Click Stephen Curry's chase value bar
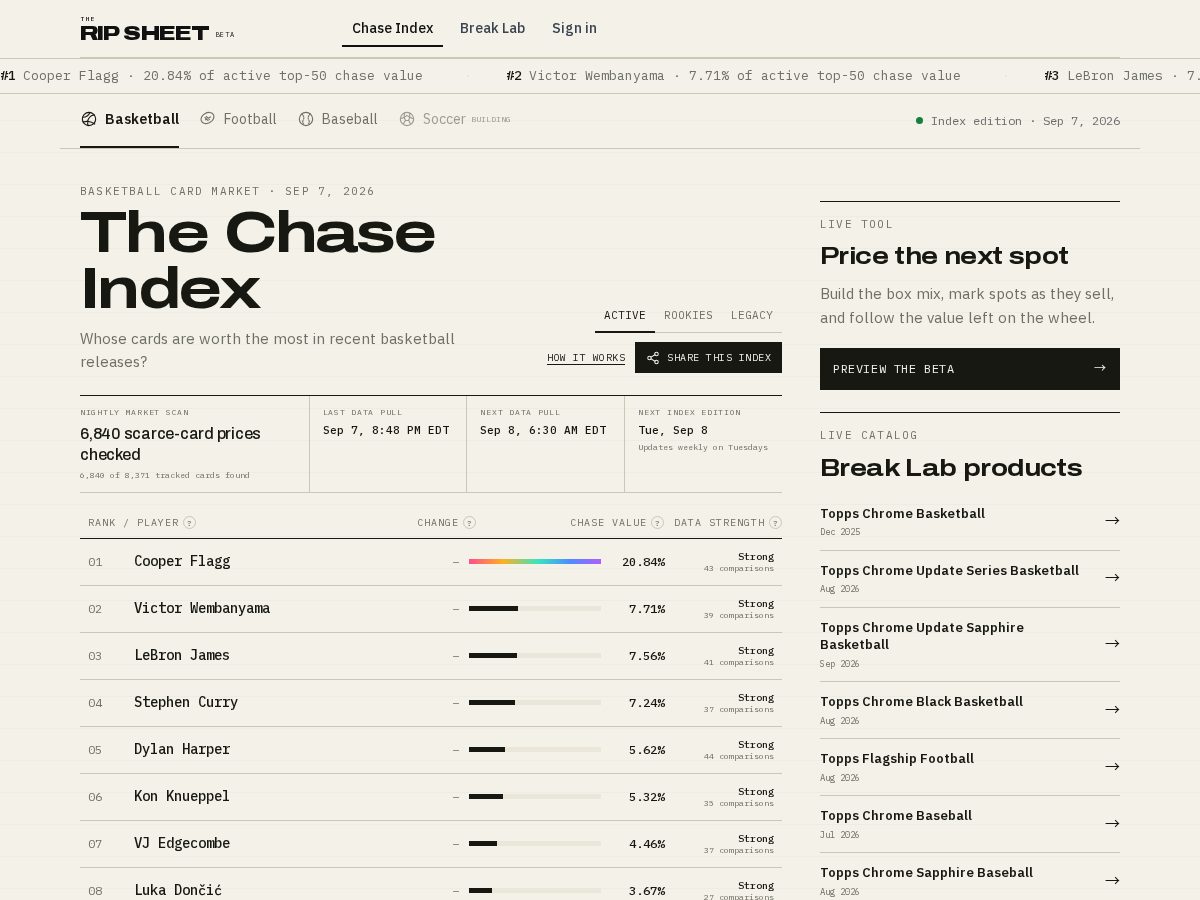The image size is (1200, 900). pyautogui.click(x=535, y=703)
